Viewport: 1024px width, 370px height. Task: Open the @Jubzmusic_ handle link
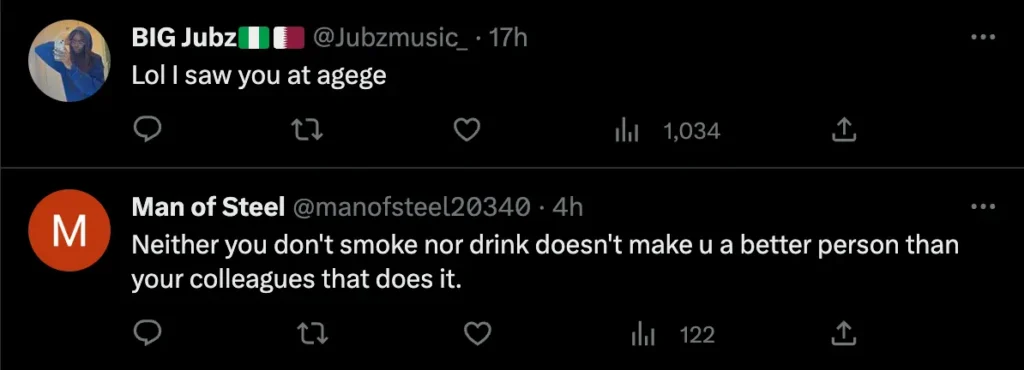coord(396,39)
